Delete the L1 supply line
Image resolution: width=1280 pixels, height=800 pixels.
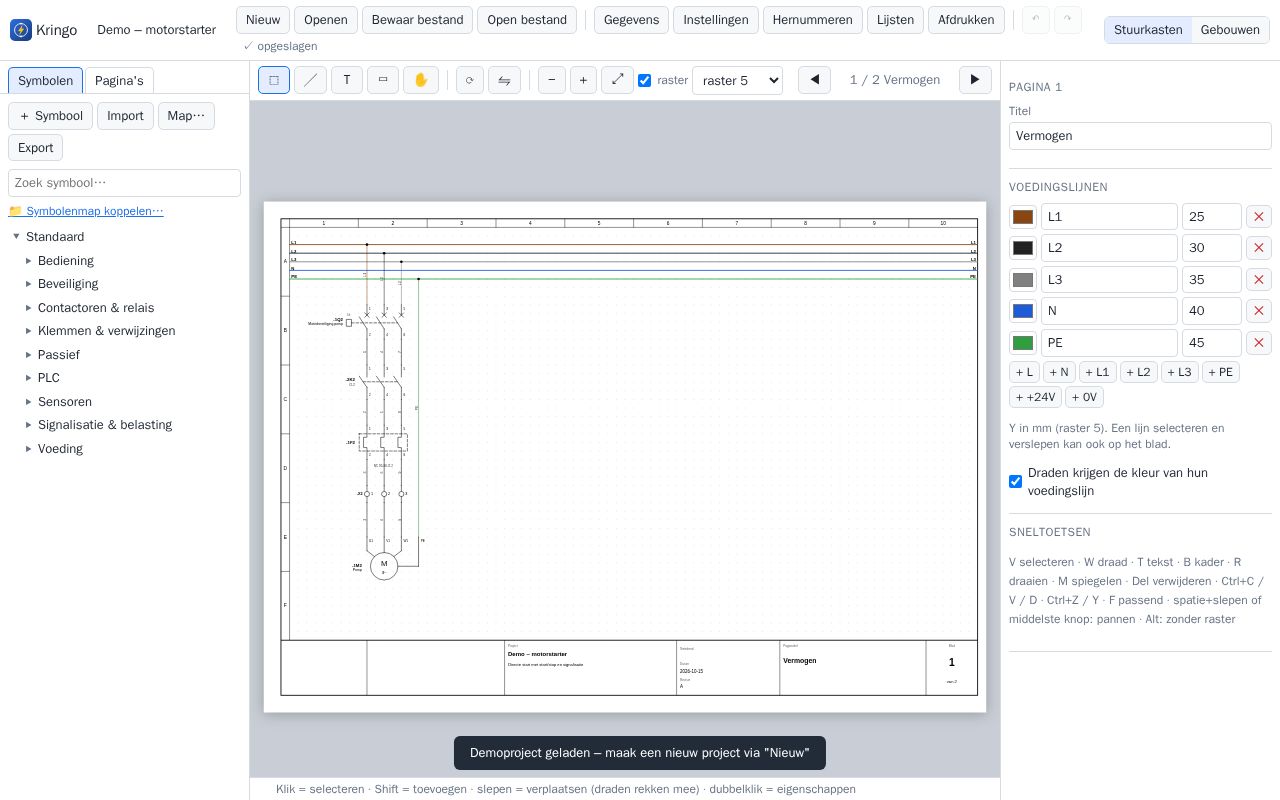tap(1259, 217)
